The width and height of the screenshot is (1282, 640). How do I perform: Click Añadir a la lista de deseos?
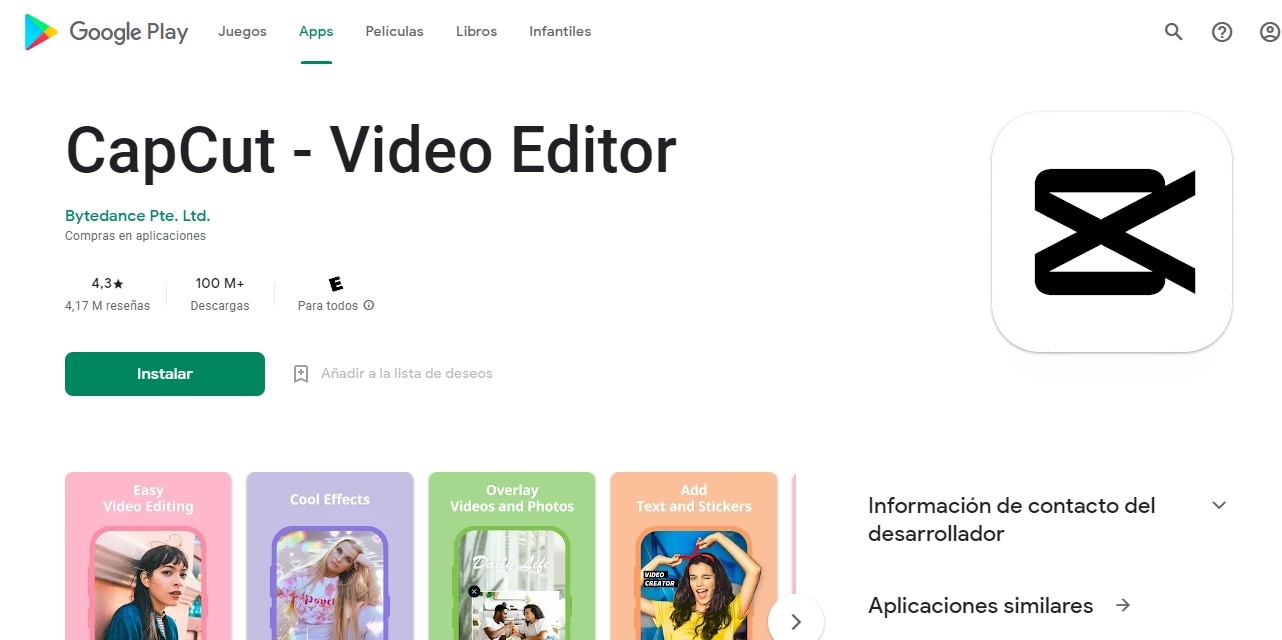[x=407, y=374]
